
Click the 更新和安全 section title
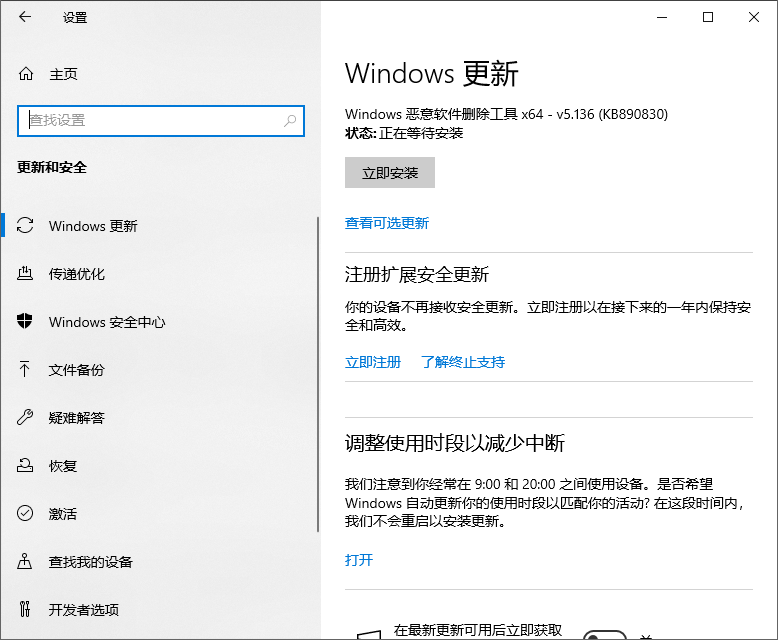point(52,167)
